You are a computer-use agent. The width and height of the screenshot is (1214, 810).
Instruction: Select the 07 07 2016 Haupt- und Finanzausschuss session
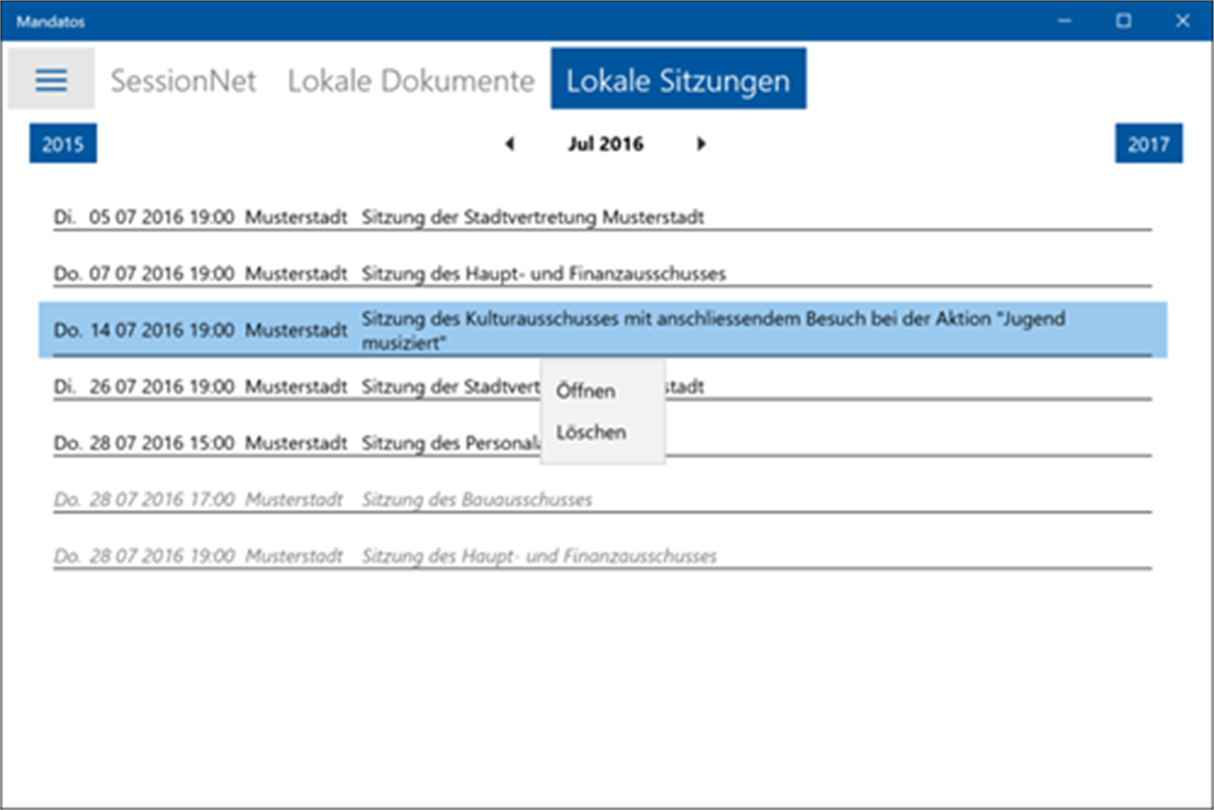pyautogui.click(x=390, y=273)
